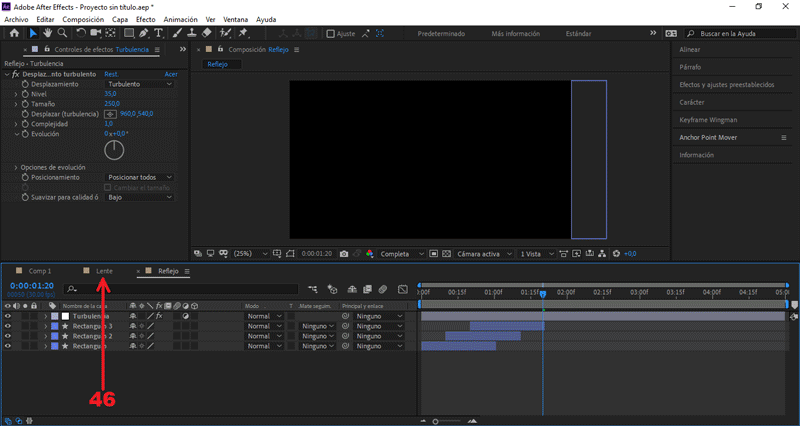
Task: Expand the Opciones de evolución section
Action: [15, 167]
